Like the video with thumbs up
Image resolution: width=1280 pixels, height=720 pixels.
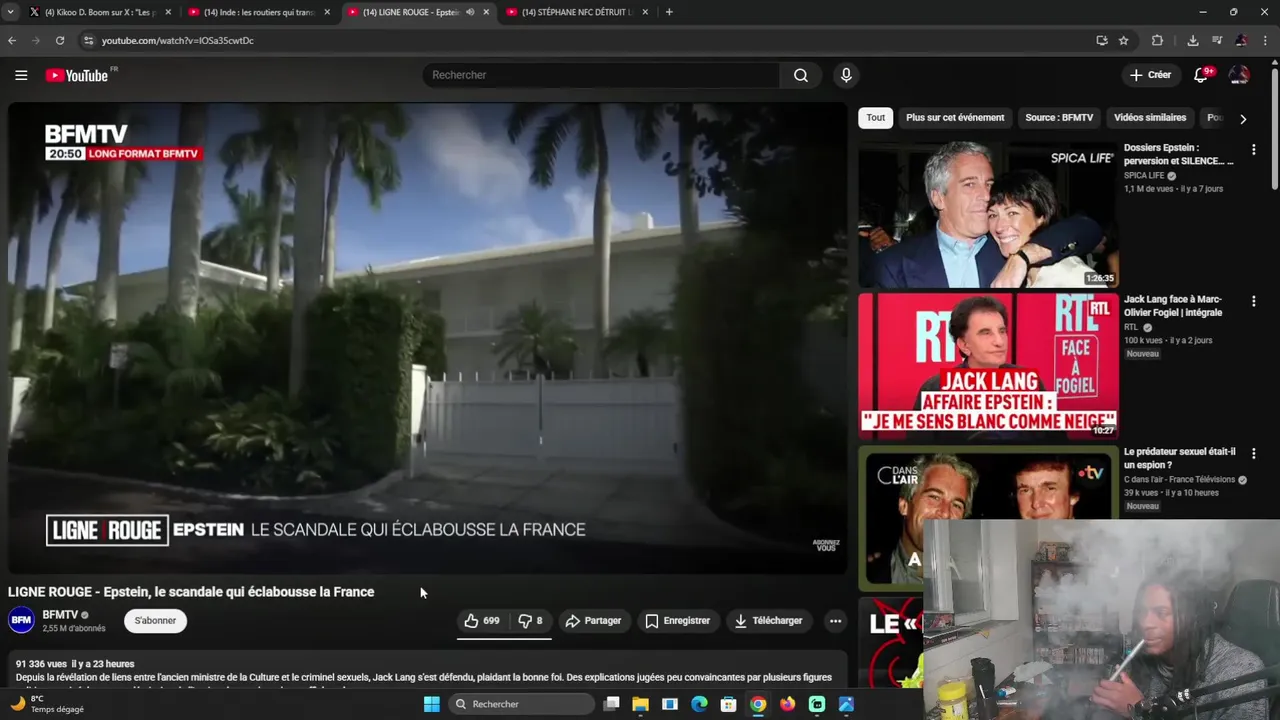(x=481, y=621)
